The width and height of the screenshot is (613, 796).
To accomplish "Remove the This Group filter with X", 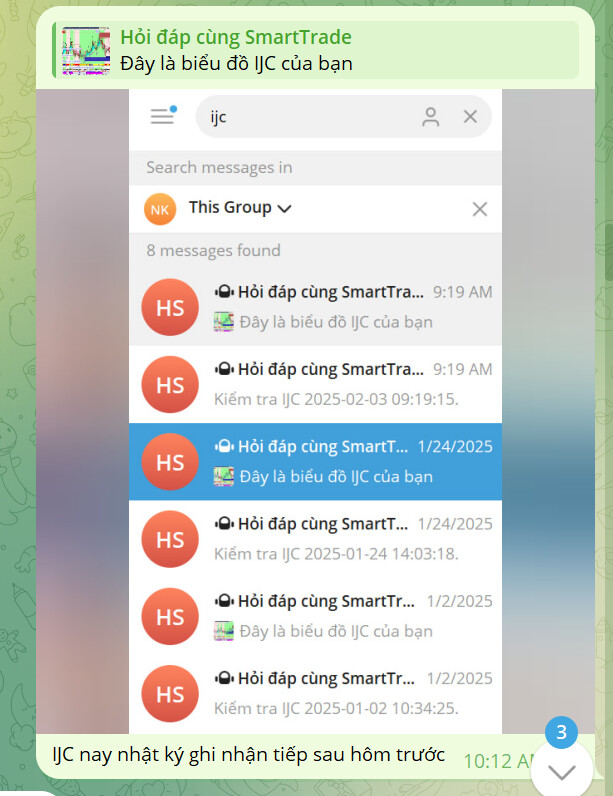I will tap(480, 209).
